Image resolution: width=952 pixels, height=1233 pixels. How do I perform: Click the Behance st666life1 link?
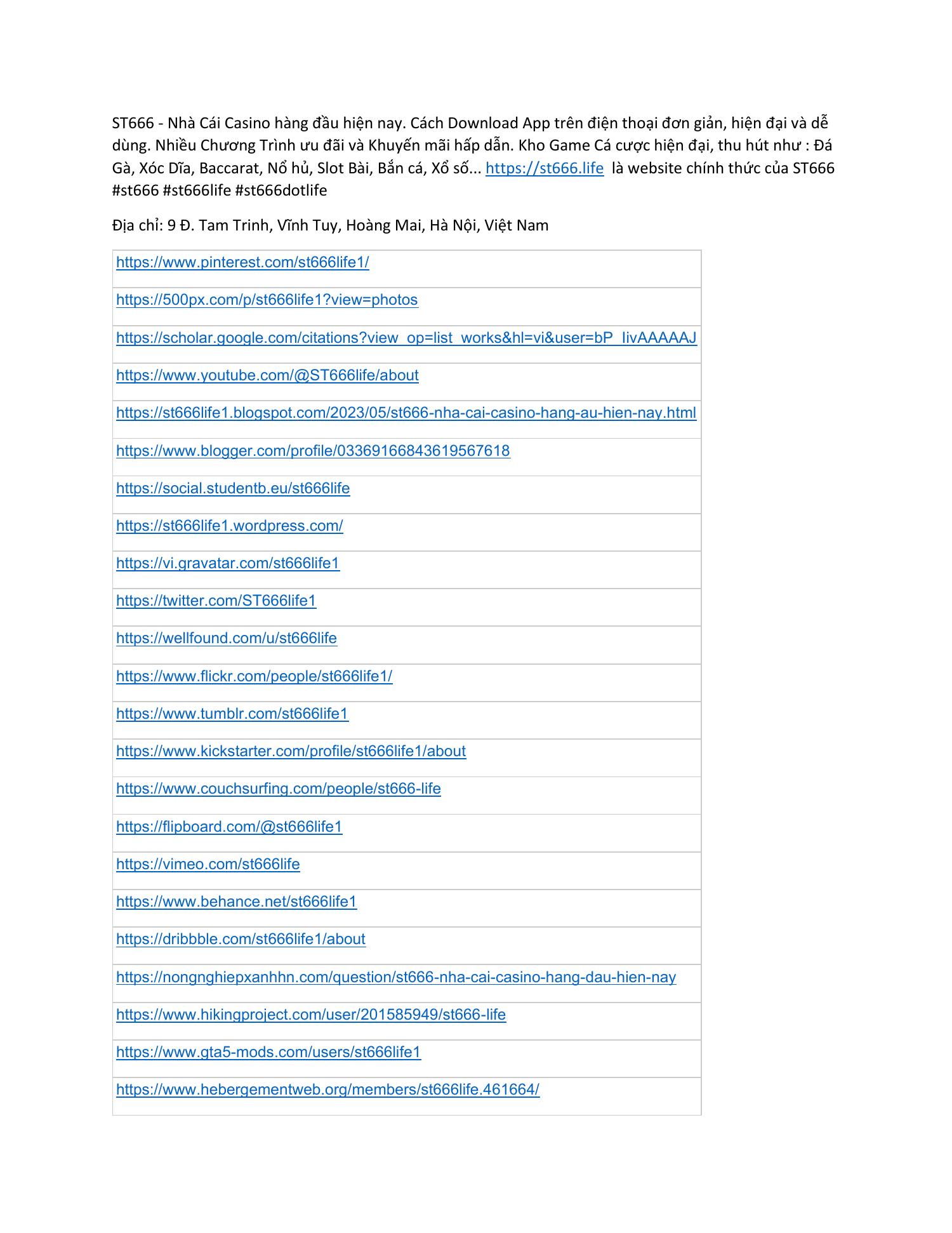pos(237,902)
